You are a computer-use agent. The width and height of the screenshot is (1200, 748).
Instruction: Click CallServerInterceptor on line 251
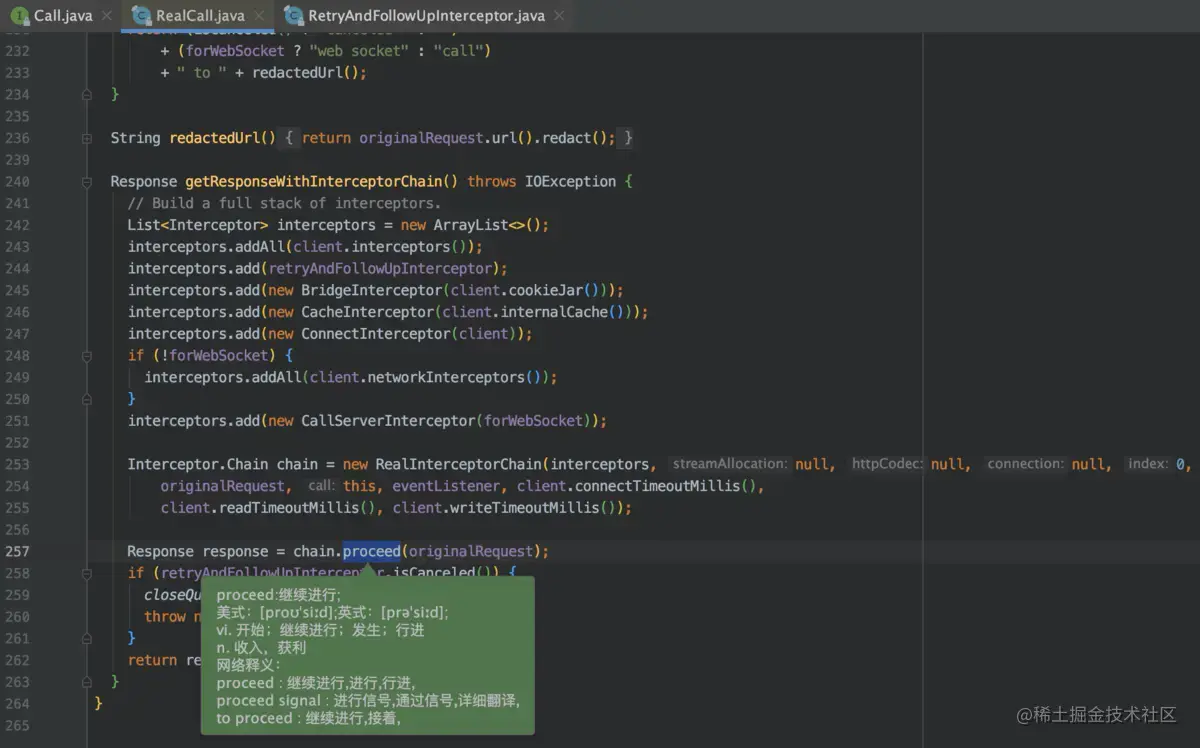click(388, 421)
